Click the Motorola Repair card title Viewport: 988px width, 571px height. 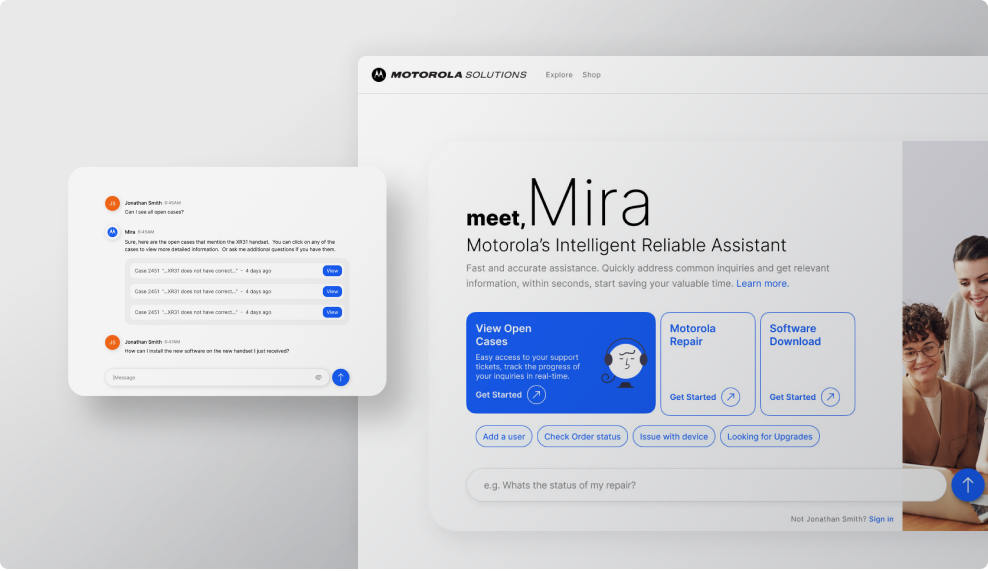pos(692,335)
